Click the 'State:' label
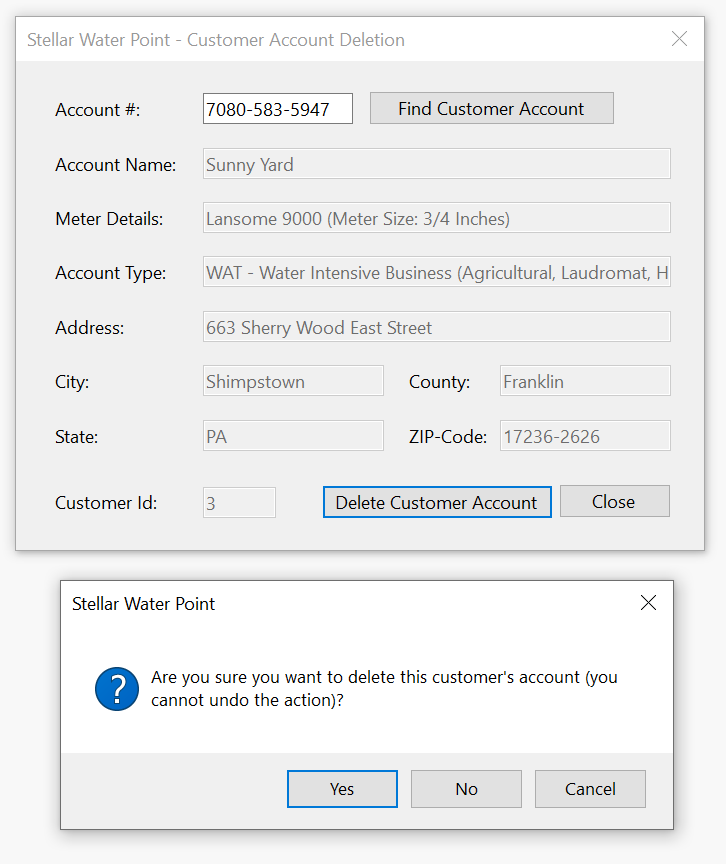Viewport: 726px width, 864px height. coord(77,437)
